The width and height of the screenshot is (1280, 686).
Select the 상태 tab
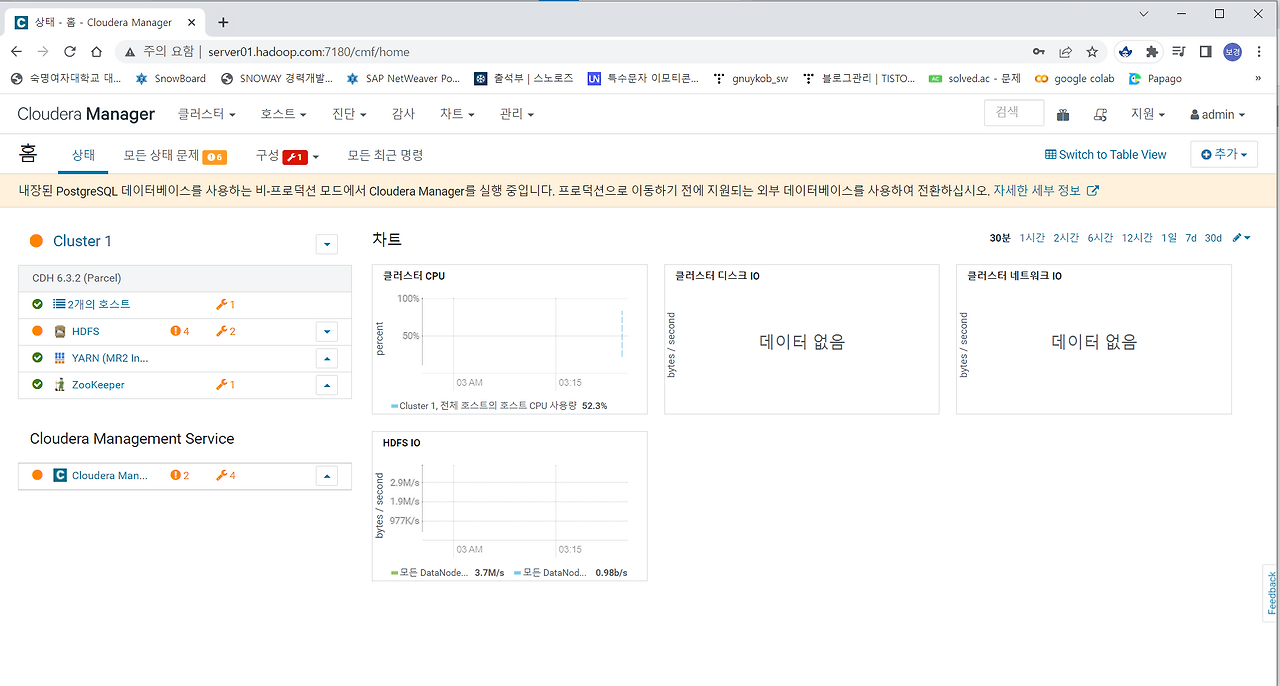83,155
